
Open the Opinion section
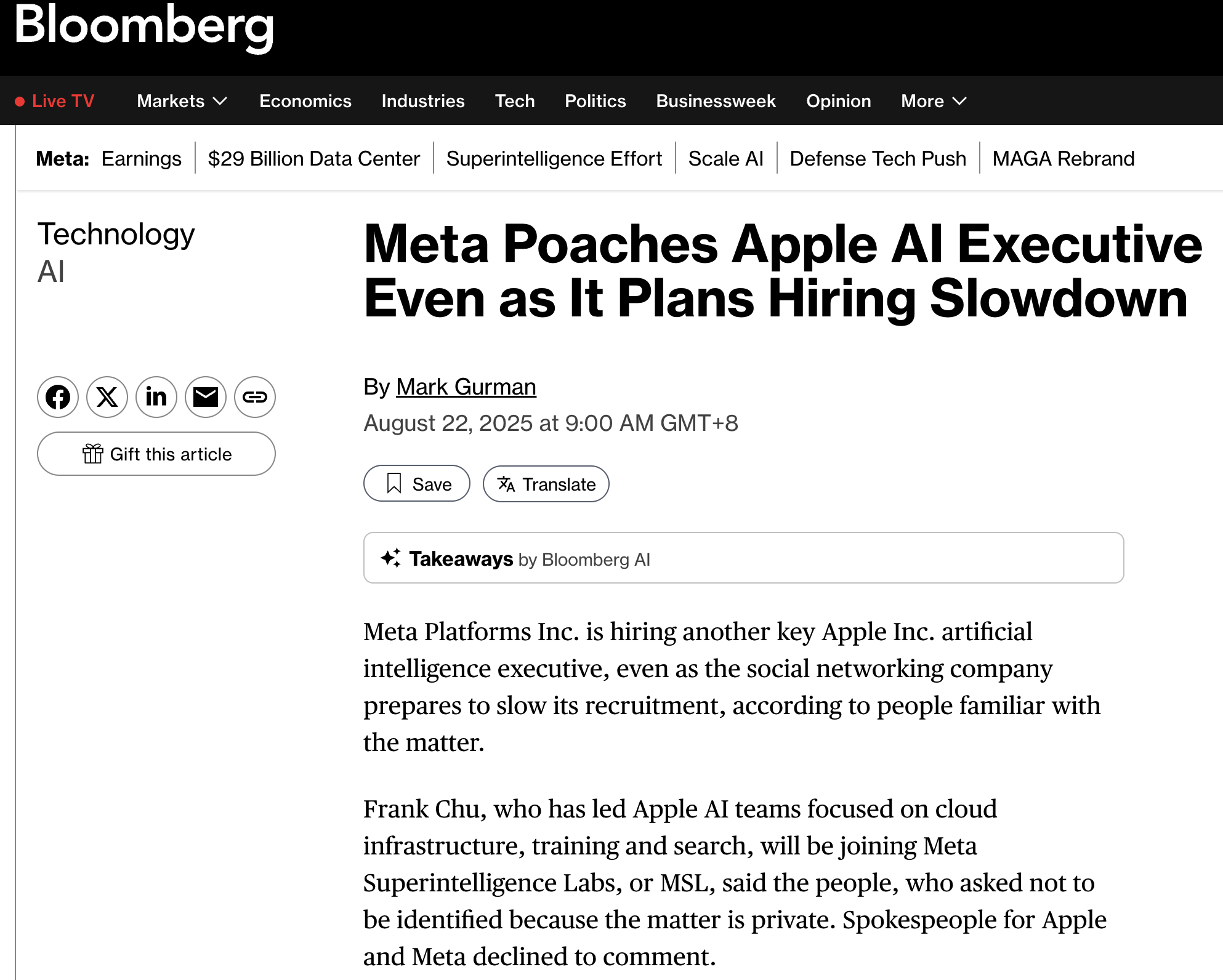click(838, 101)
